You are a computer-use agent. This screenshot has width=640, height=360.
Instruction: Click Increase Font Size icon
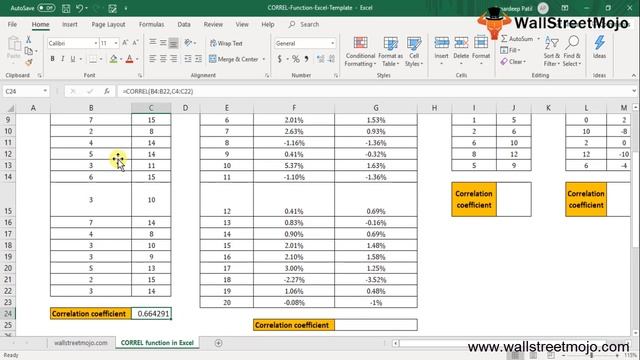125,43
